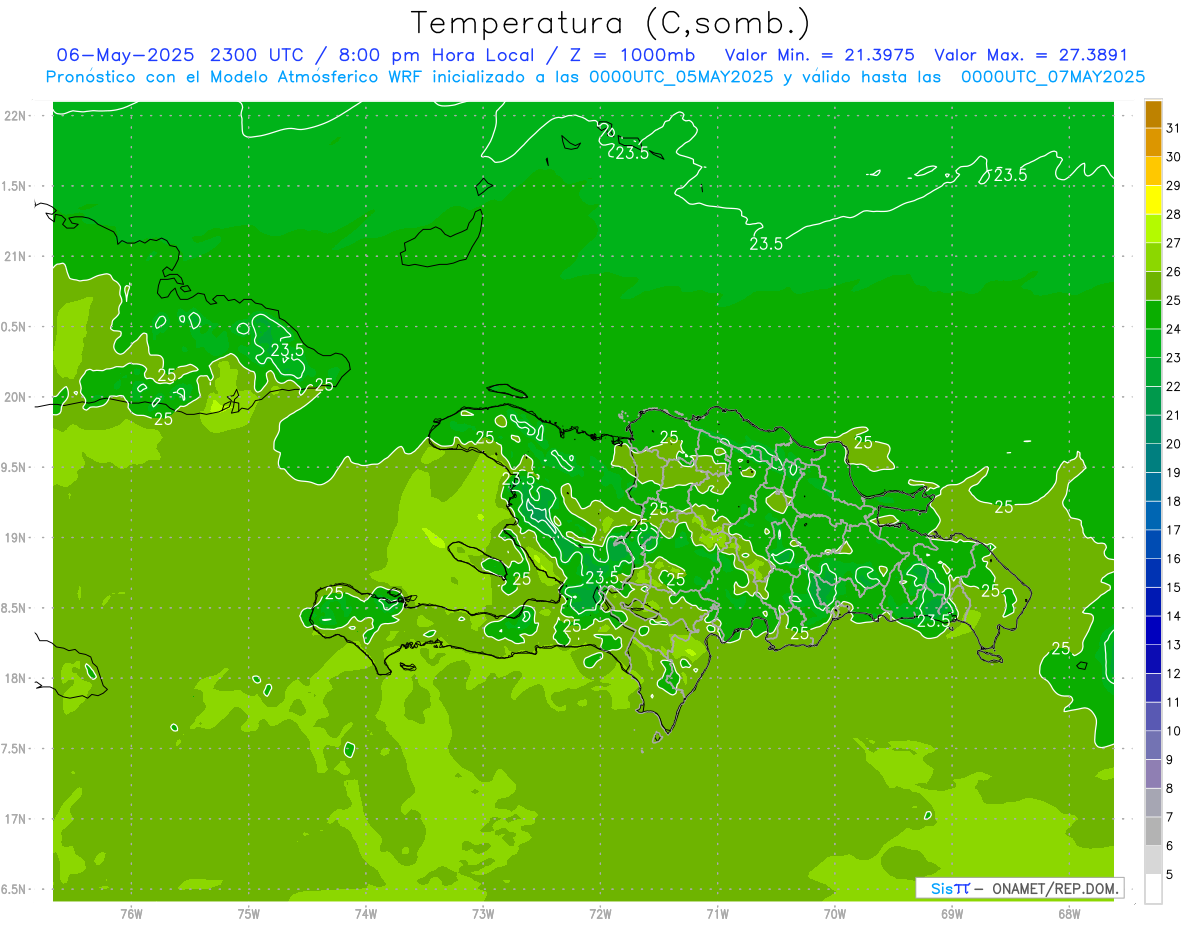Screen dimensions: 1200x927
Task: Click the '73W' longitude axis label
Action: pyautogui.click(x=483, y=914)
